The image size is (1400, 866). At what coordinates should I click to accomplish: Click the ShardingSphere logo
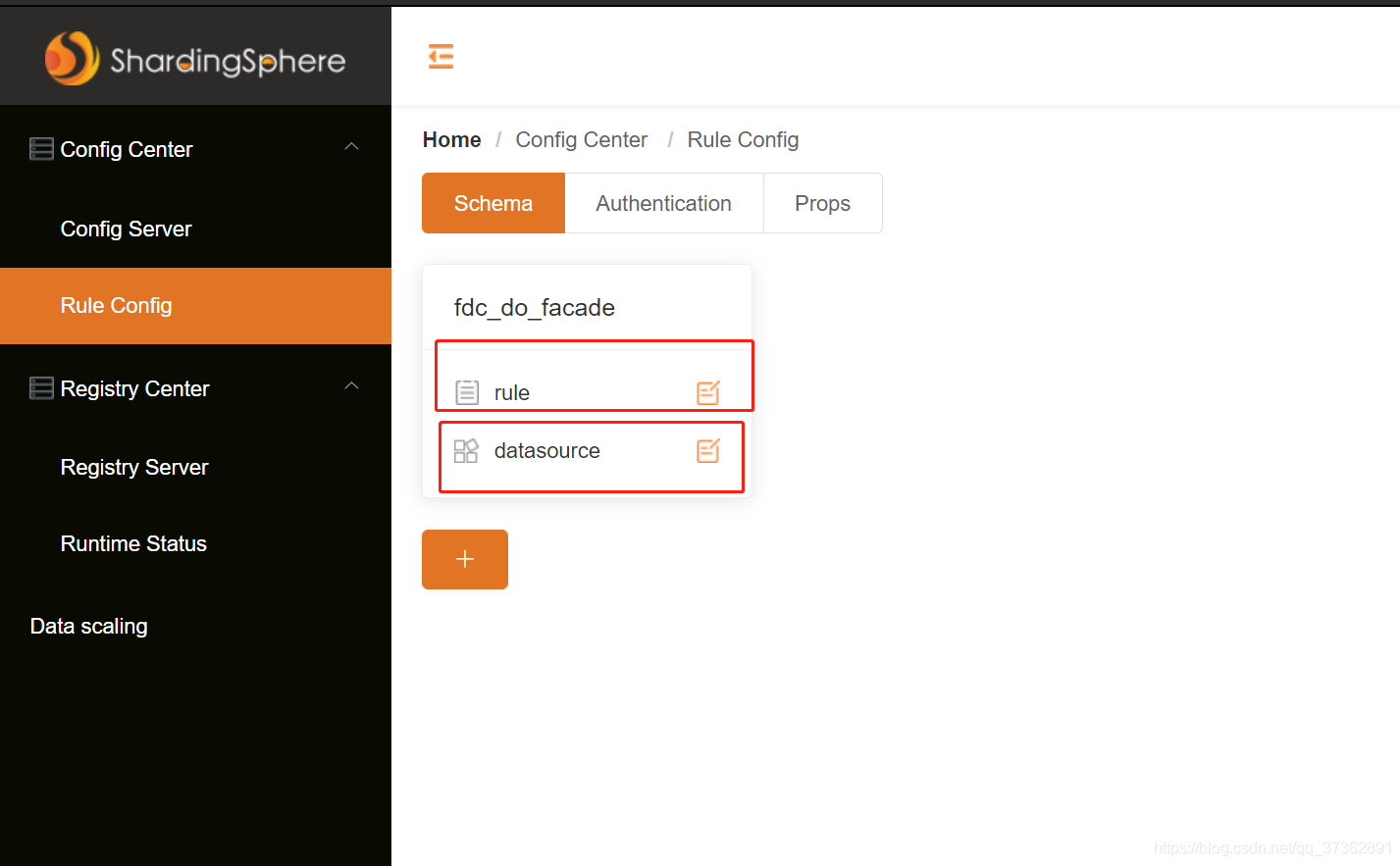point(195,59)
